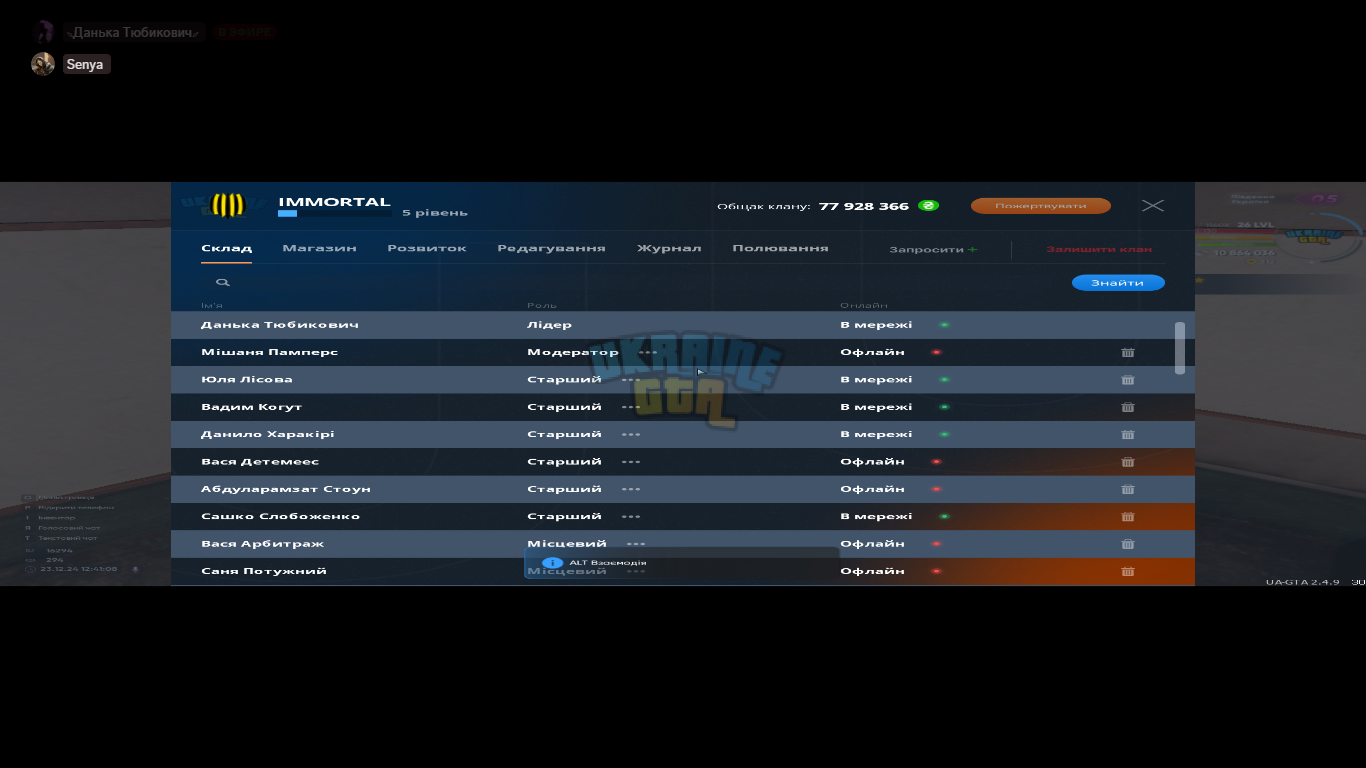1366x768 pixels.
Task: Click the green clan currency icon
Action: [x=928, y=206]
